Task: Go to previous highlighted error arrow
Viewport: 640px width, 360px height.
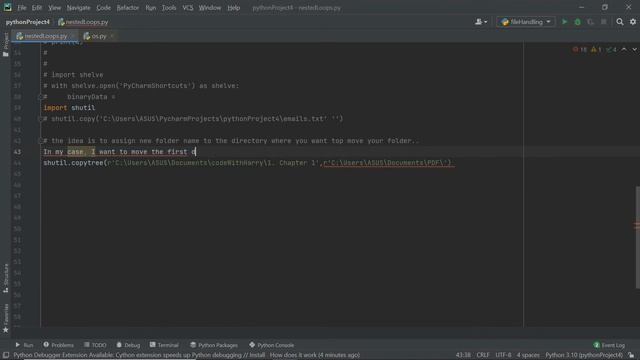Action: [624, 50]
